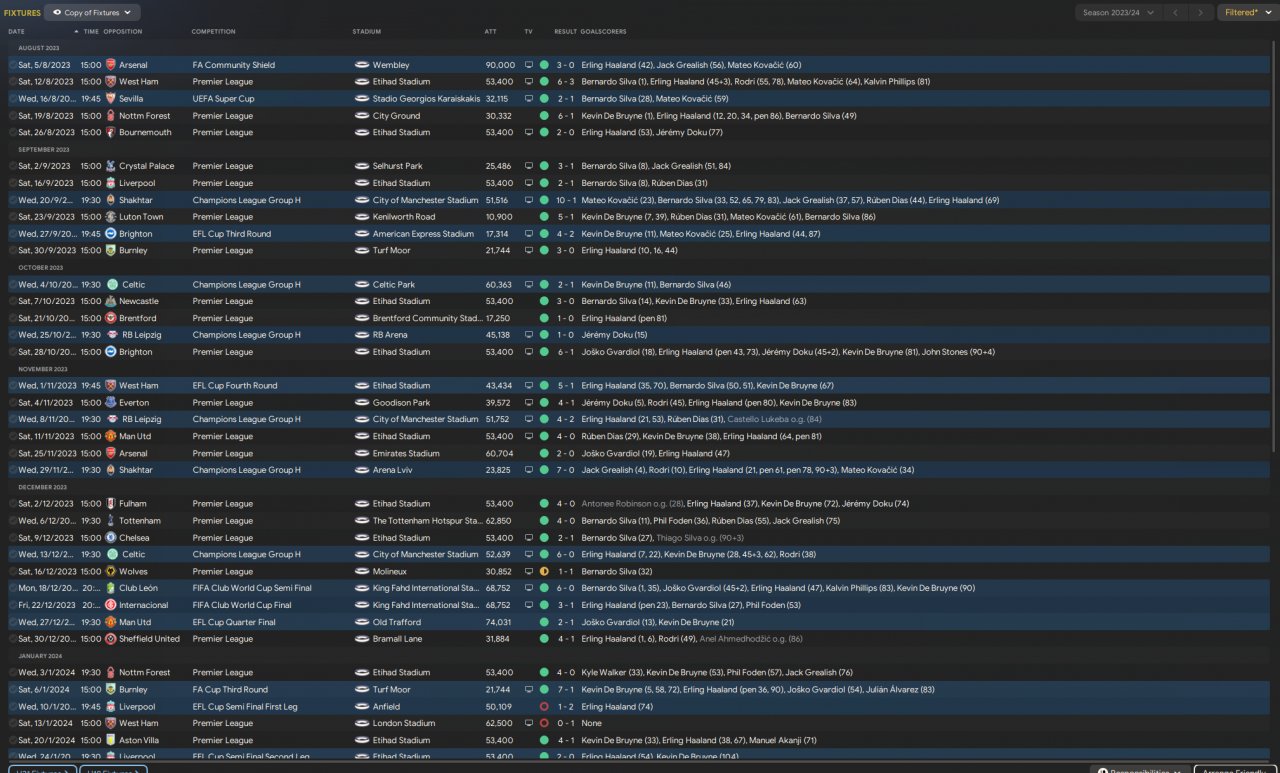1280x773 pixels.
Task: Open the Season 2023/24 dropdown
Action: click(1118, 13)
